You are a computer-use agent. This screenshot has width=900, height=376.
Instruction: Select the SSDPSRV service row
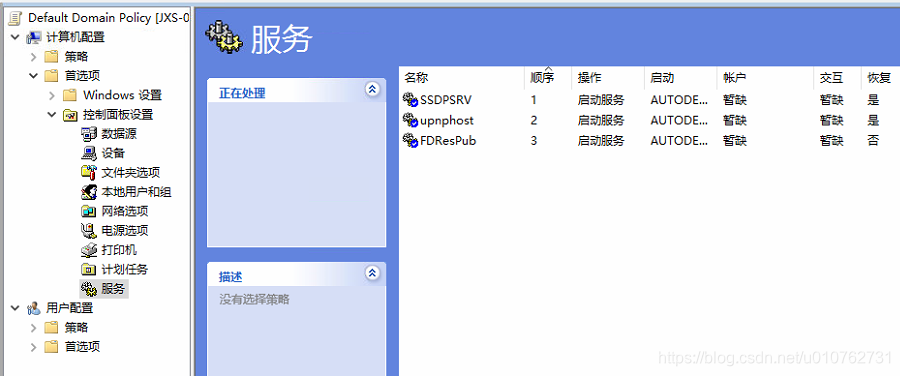click(x=650, y=100)
